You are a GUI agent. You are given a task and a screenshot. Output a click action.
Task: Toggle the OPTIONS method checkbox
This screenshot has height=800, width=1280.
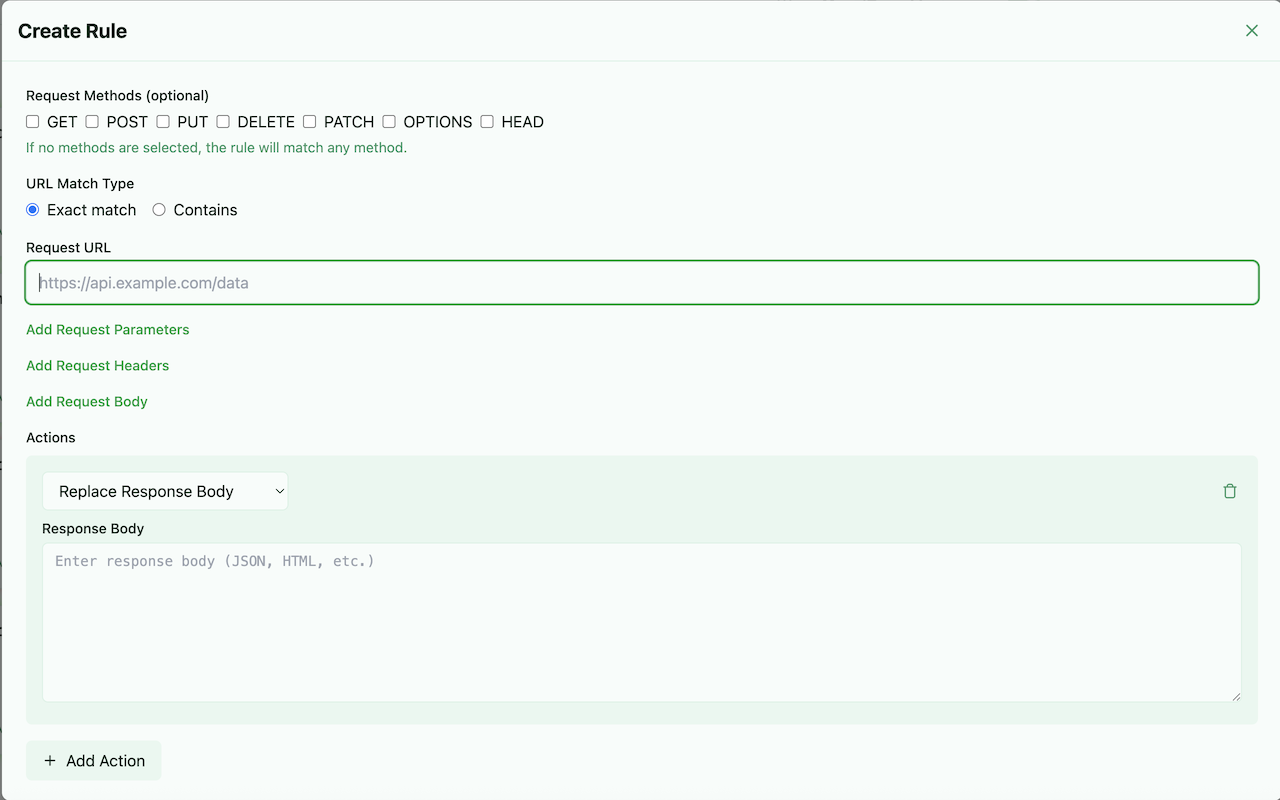(x=389, y=122)
